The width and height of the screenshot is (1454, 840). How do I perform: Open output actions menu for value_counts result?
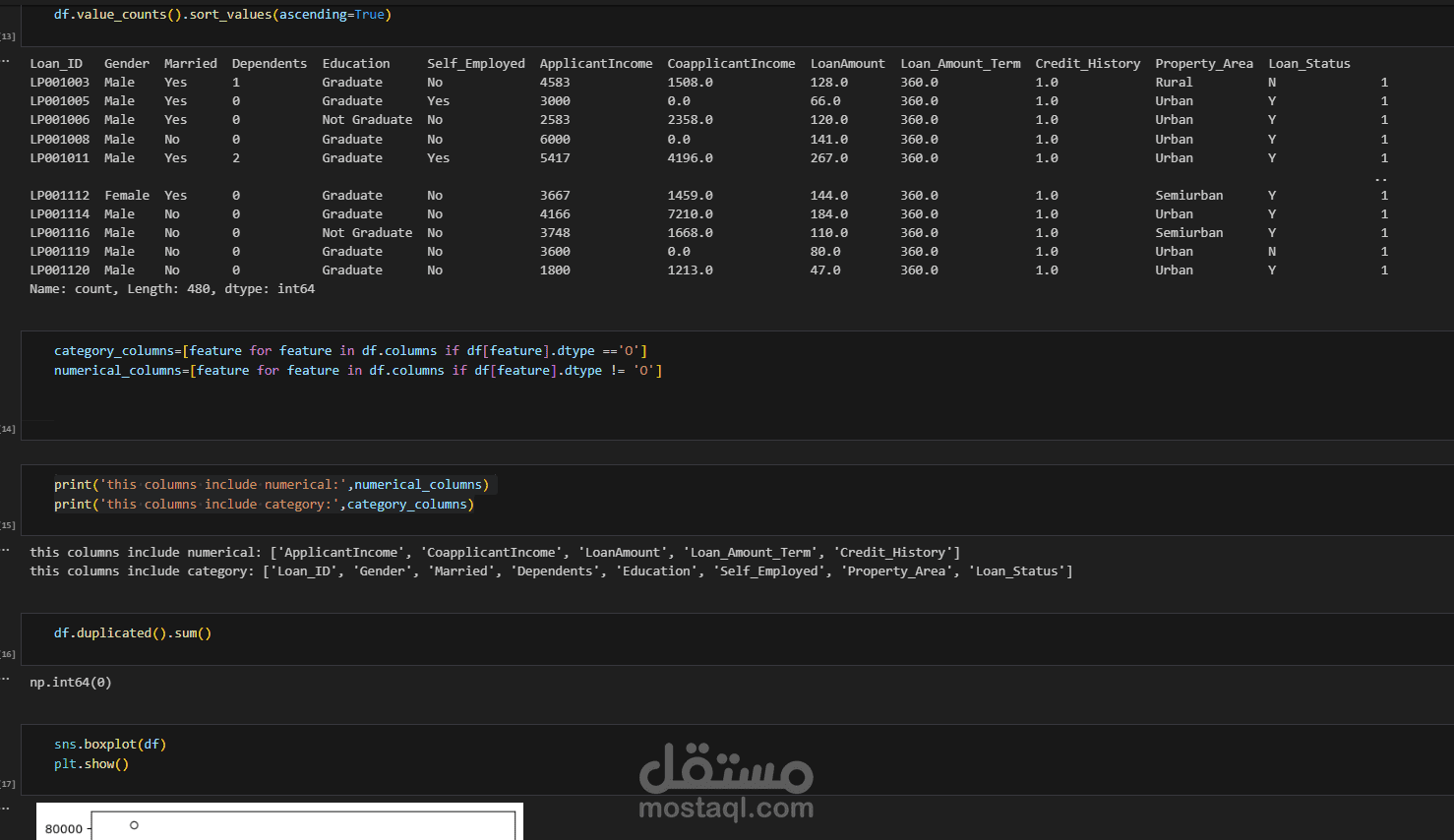point(5,61)
